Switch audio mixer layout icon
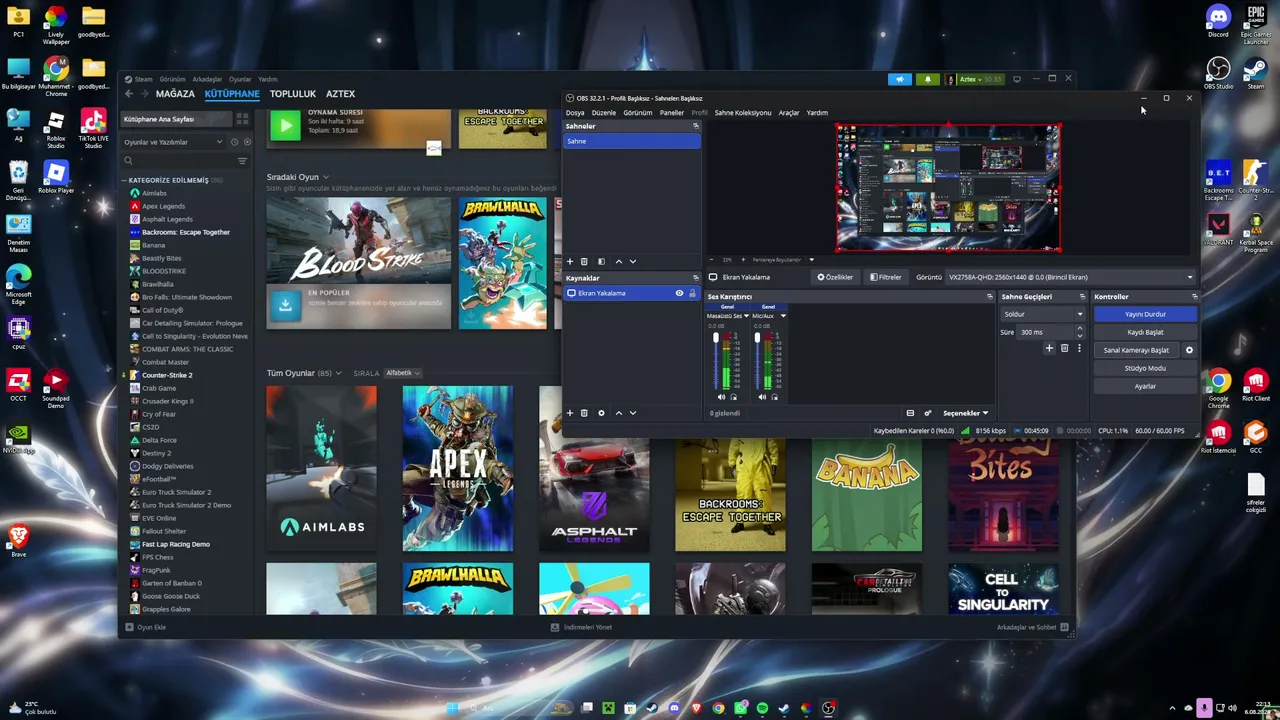 (910, 413)
